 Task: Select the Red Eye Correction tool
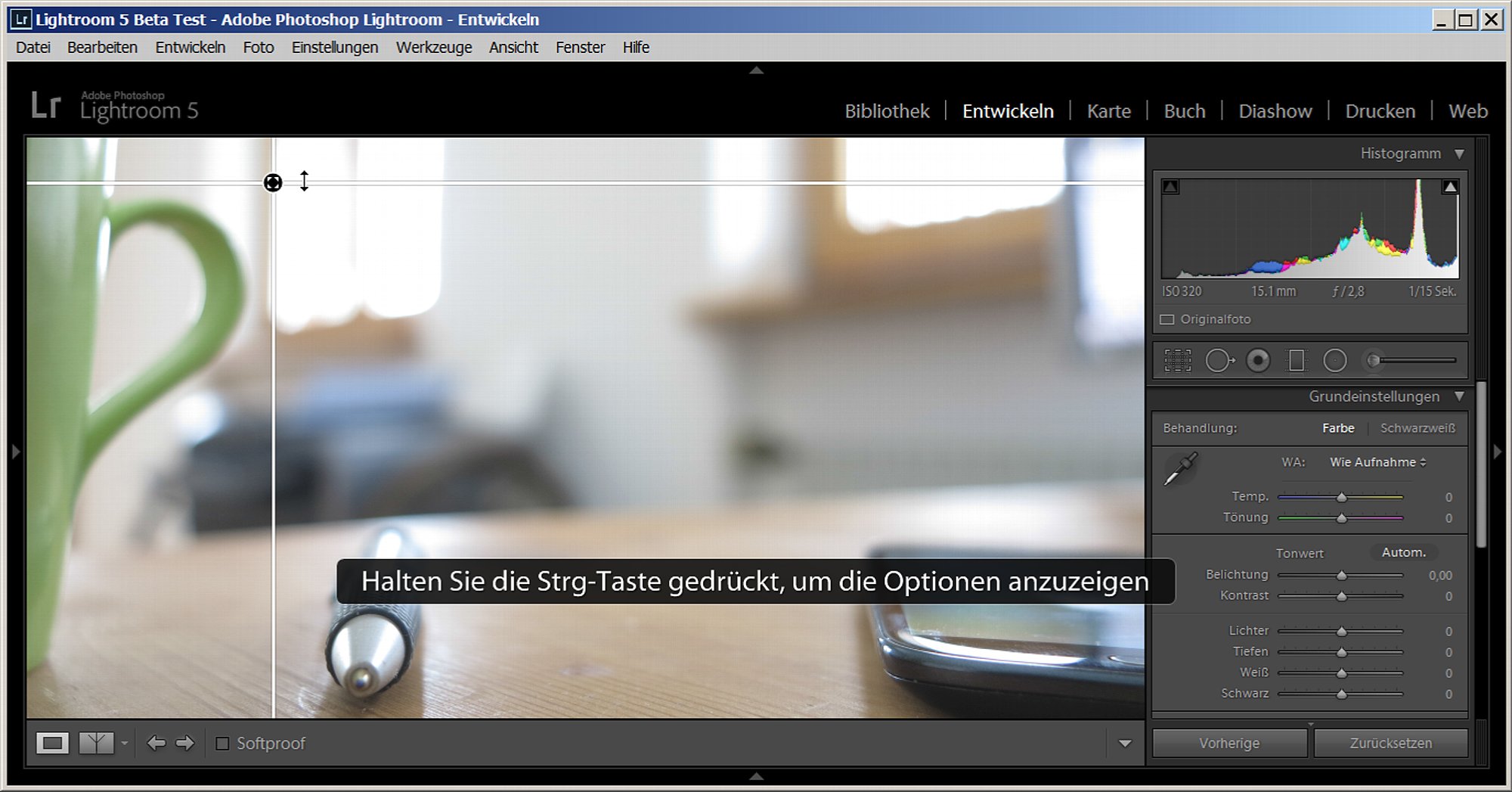[1258, 361]
